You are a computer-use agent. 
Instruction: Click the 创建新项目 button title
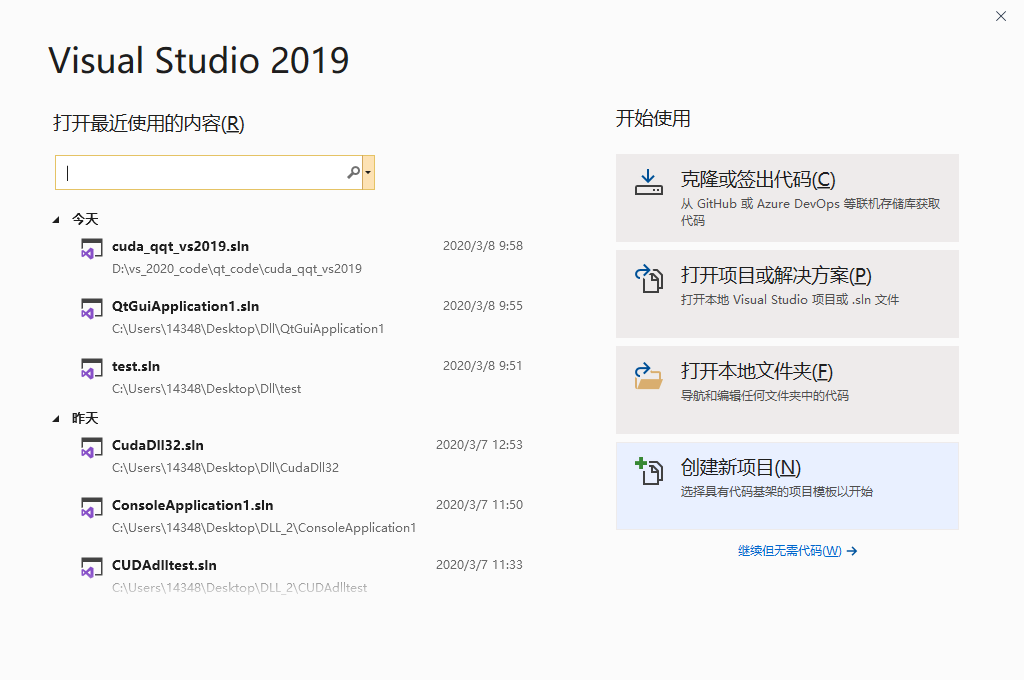click(741, 467)
